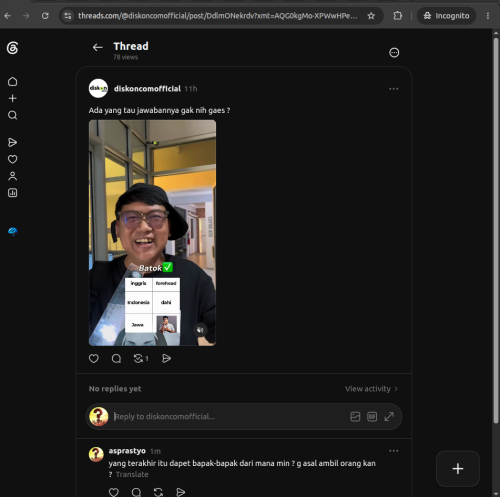Translate the asprastyo comment
The height and width of the screenshot is (497, 500).
[x=132, y=474]
